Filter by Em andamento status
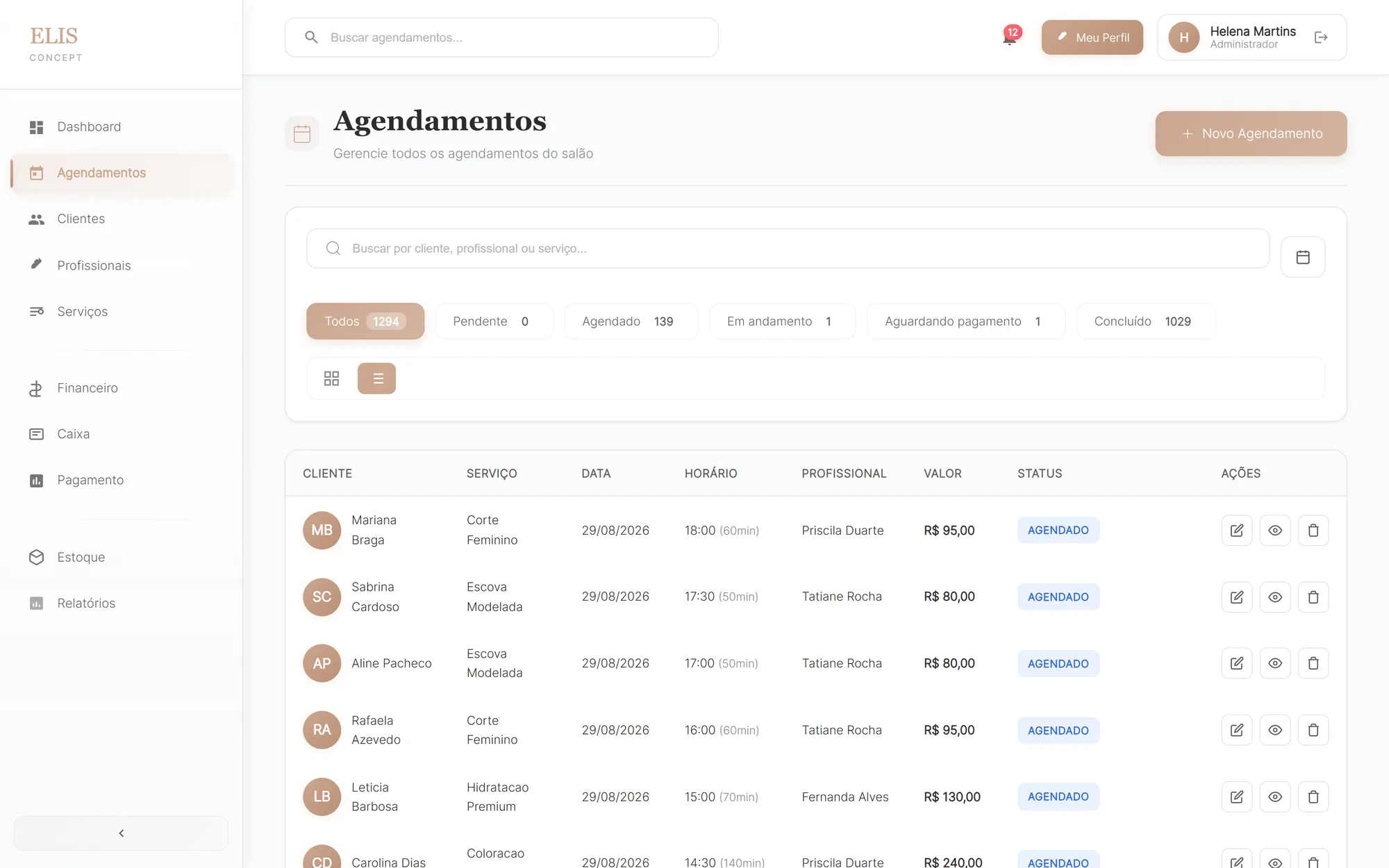Viewport: 1389px width, 868px height. pos(782,322)
